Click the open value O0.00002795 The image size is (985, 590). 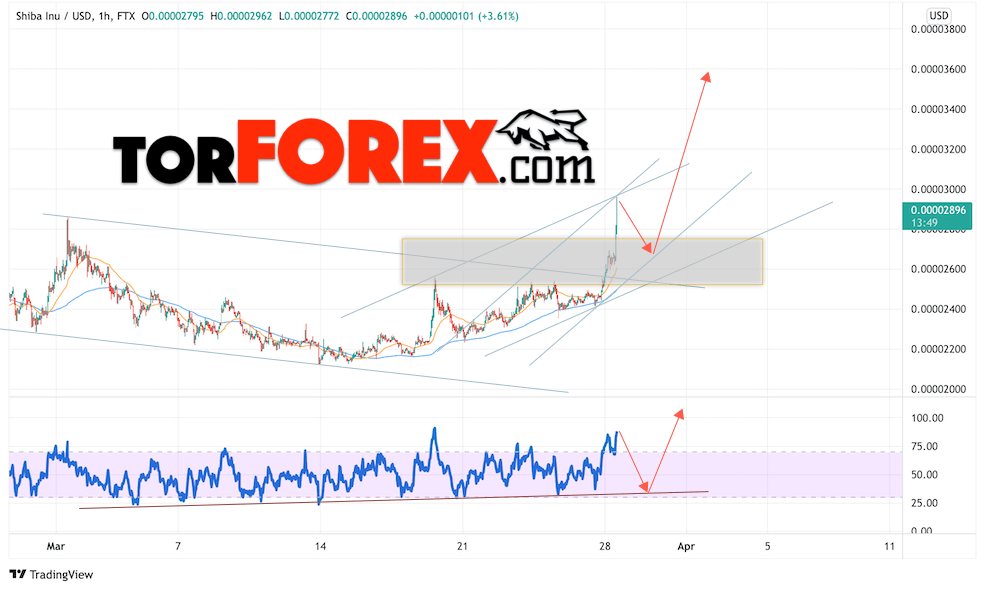pos(172,16)
